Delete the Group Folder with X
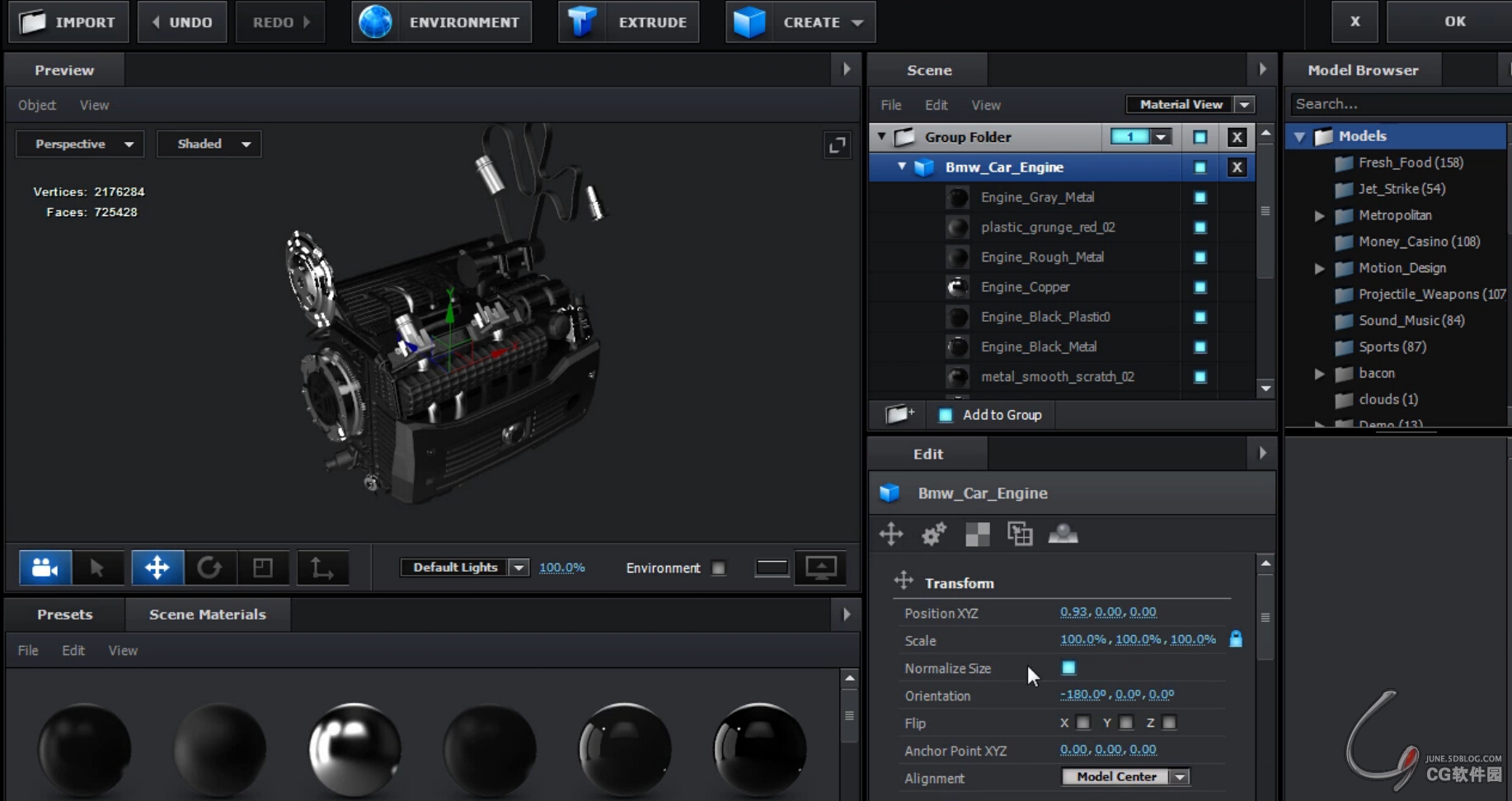Image resolution: width=1512 pixels, height=801 pixels. click(1237, 138)
